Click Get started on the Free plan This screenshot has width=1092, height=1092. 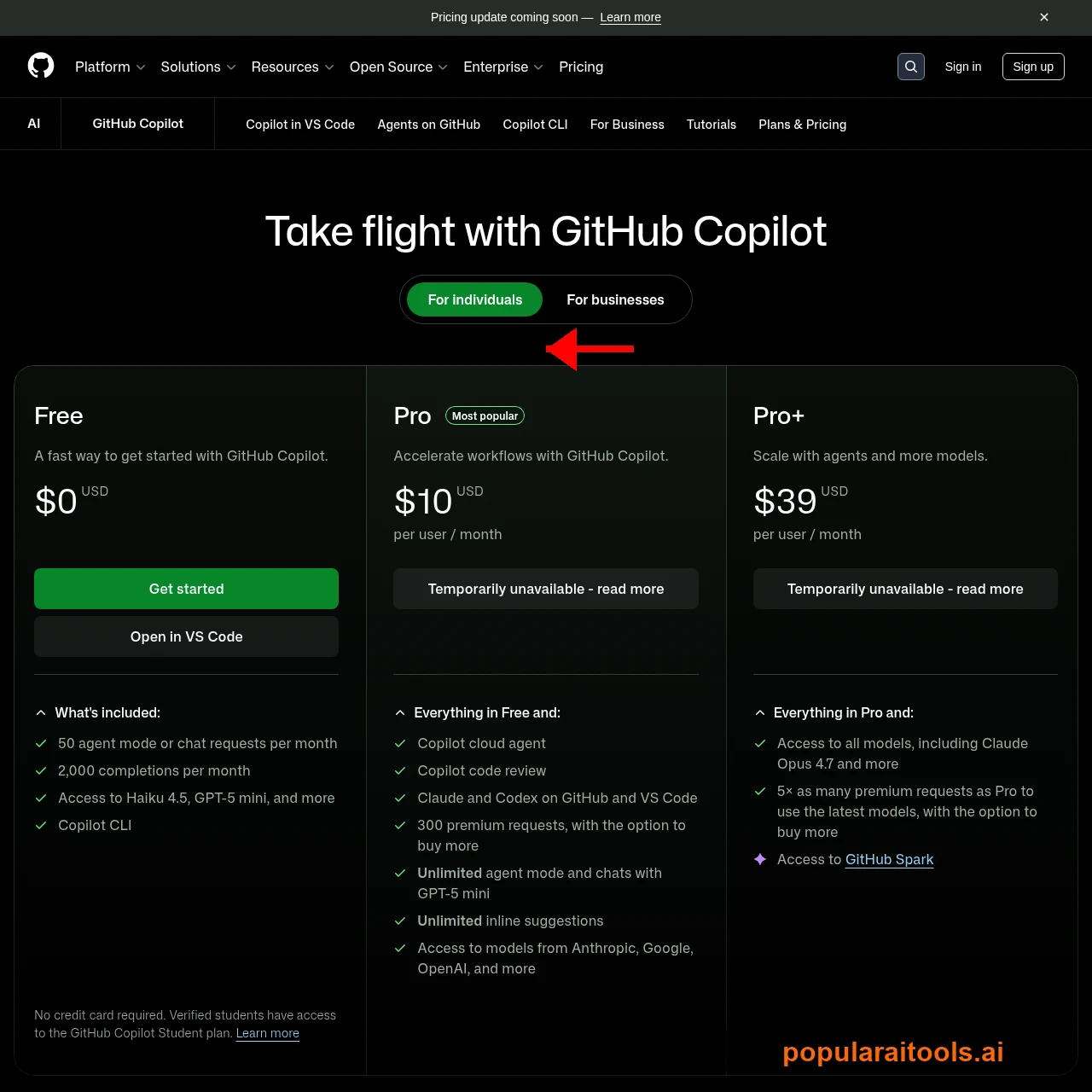click(x=186, y=588)
